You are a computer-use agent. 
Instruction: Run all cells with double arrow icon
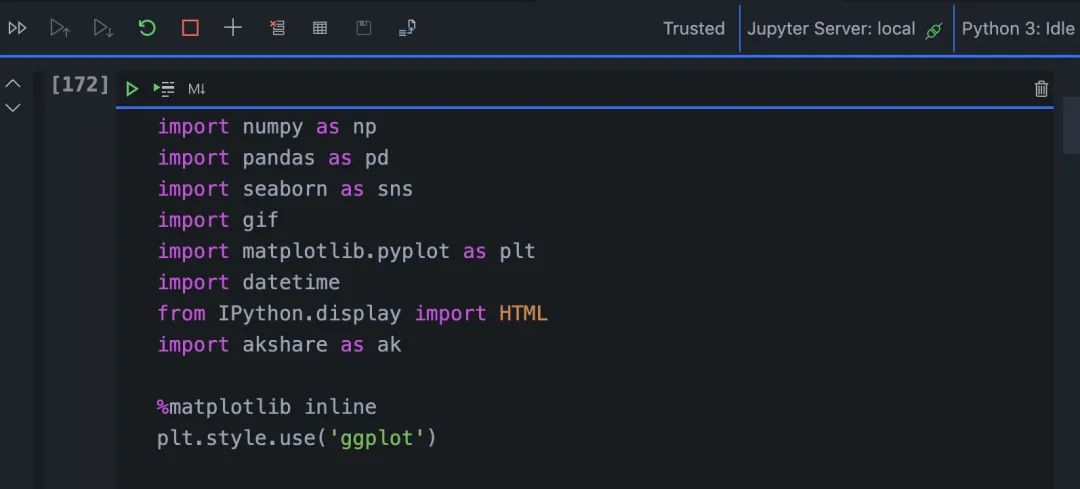(17, 28)
